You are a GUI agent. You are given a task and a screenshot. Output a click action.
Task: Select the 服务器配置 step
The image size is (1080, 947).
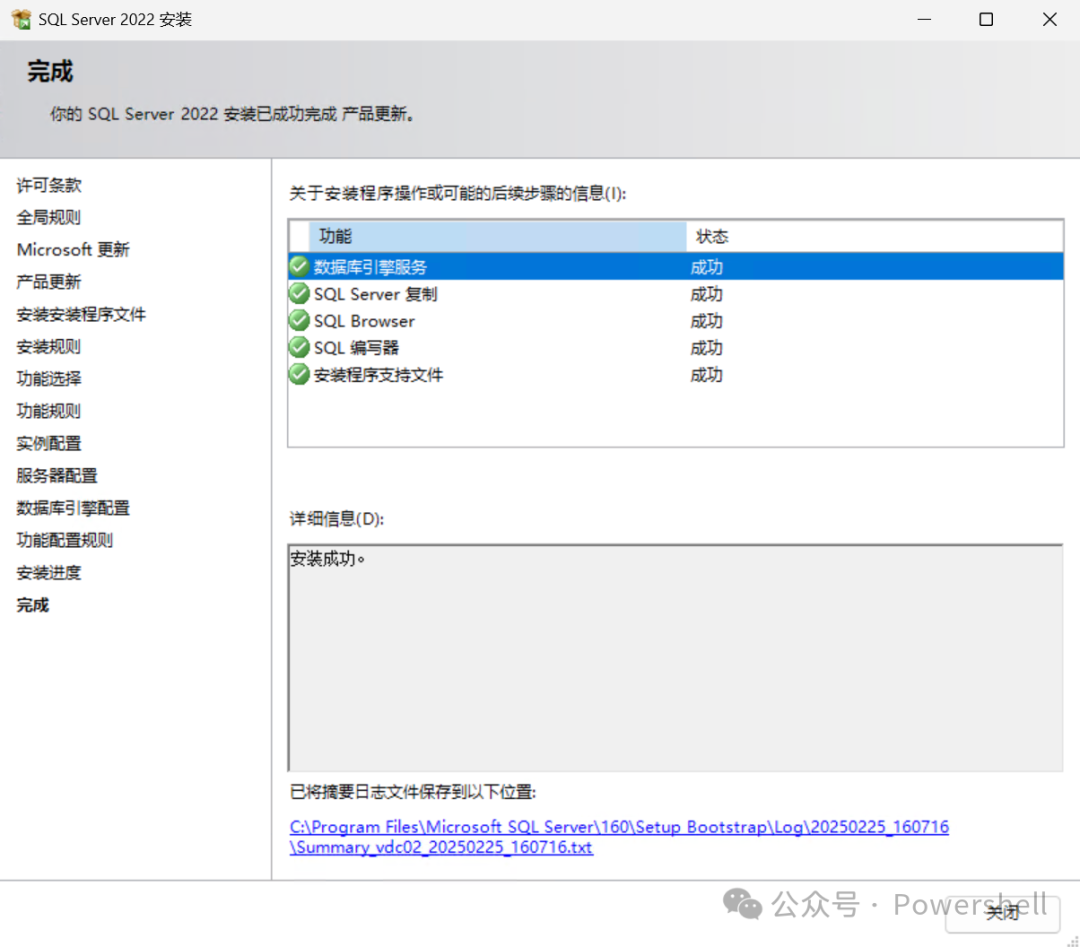57,475
